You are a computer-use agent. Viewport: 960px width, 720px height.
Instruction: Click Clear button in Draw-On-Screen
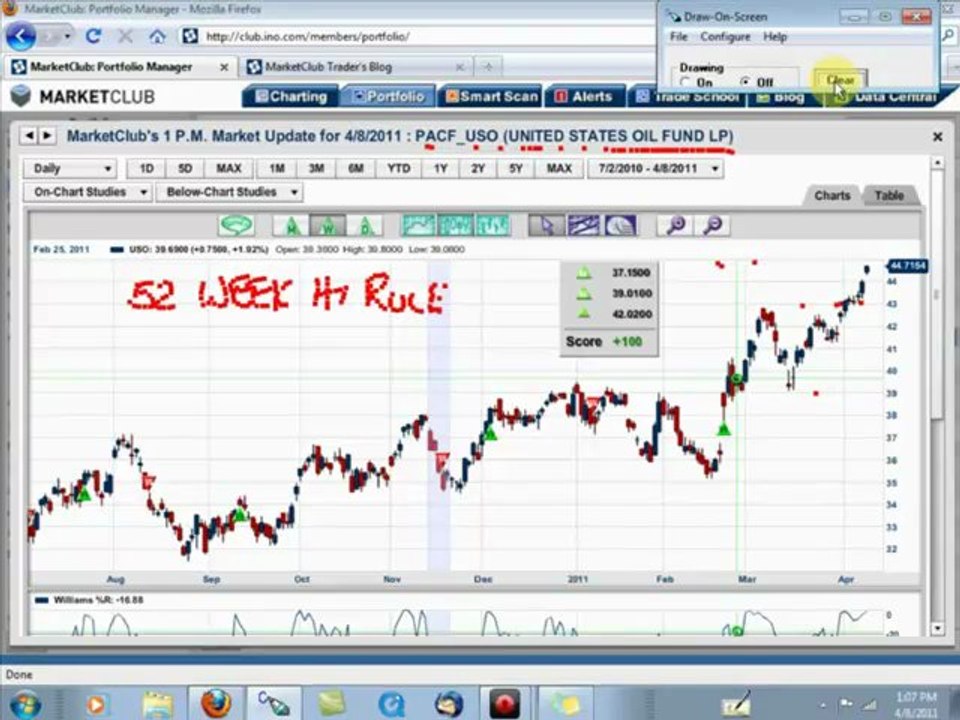[x=841, y=80]
